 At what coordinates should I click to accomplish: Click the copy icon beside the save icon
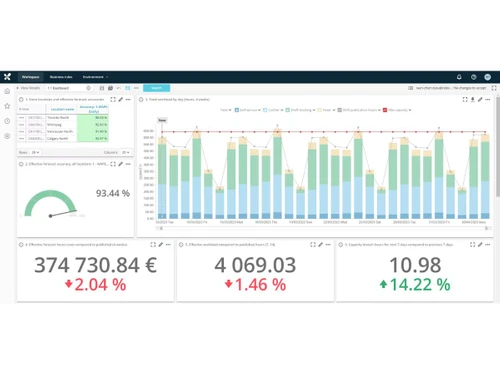point(110,88)
